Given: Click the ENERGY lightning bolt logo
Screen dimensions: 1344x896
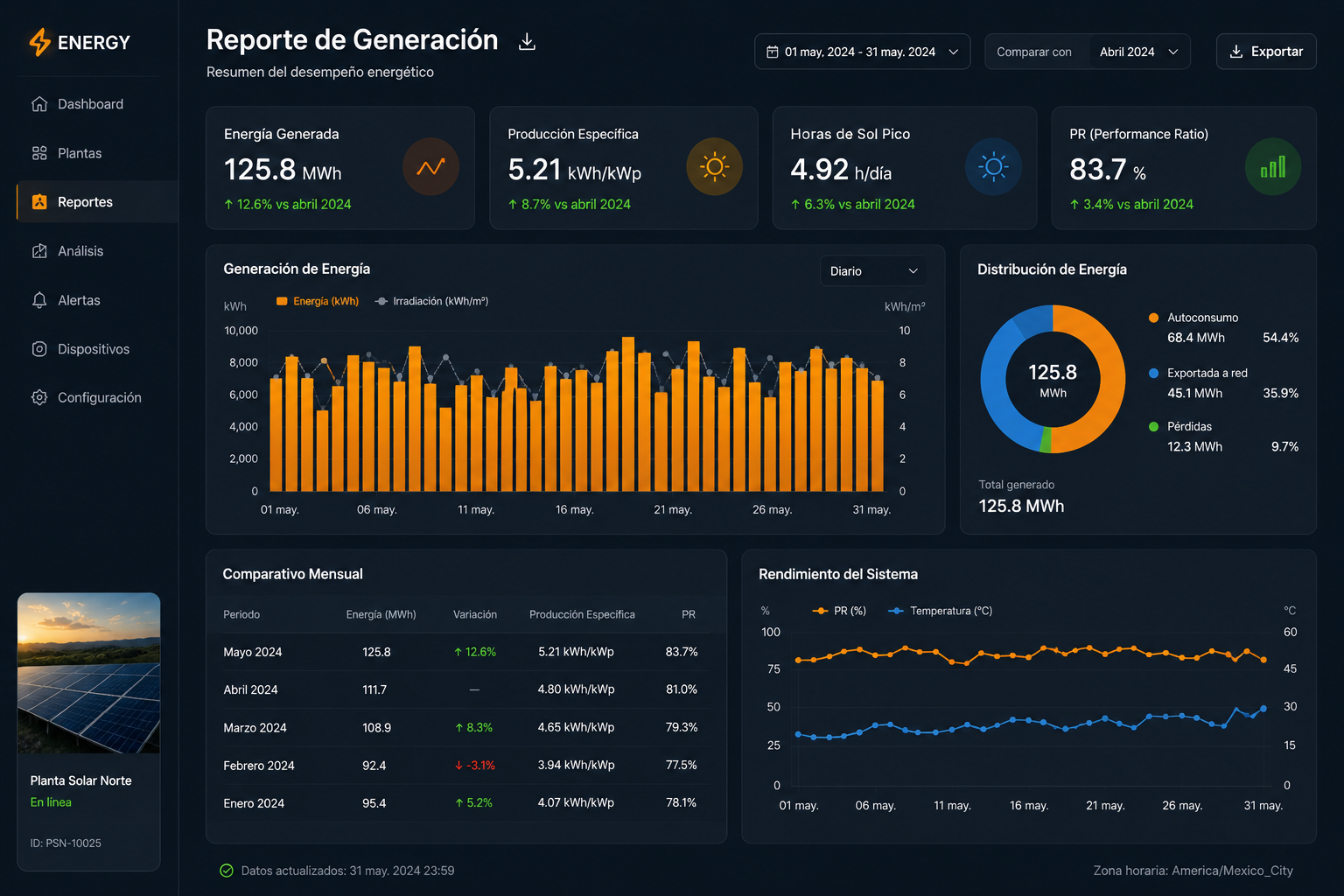Looking at the screenshot, I should [x=39, y=42].
